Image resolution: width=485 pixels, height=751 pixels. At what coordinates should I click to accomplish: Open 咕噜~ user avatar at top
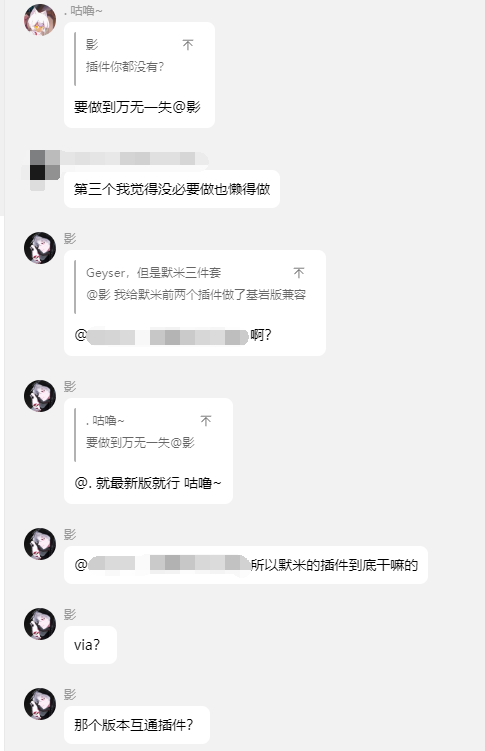(40, 20)
